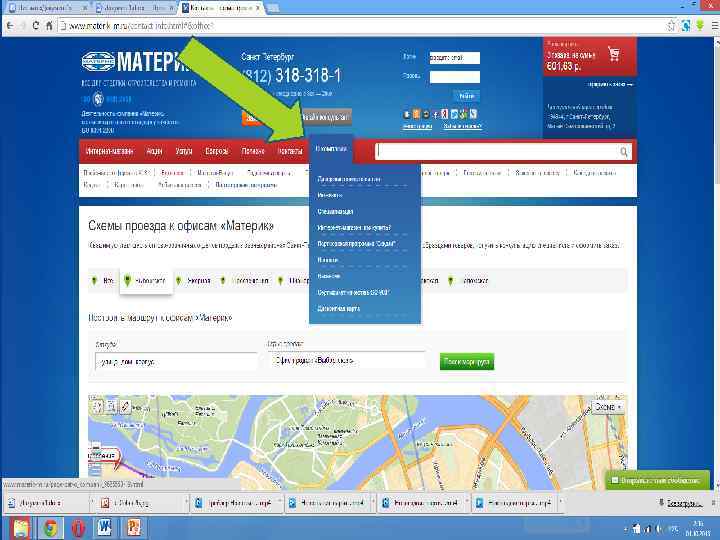Click the second download bar item

pyautogui.click(x=142, y=503)
